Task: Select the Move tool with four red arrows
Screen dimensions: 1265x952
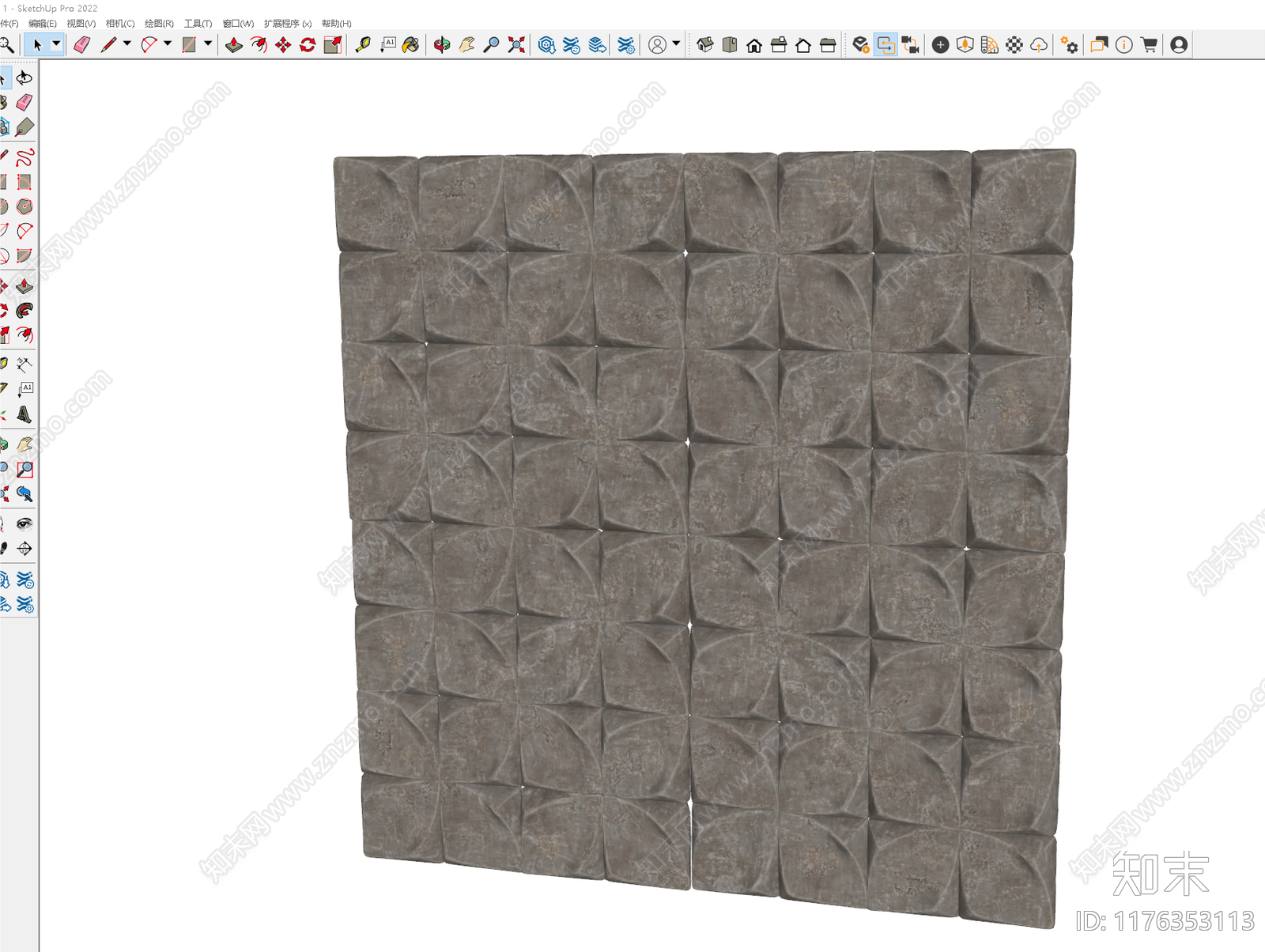Action: tap(283, 45)
